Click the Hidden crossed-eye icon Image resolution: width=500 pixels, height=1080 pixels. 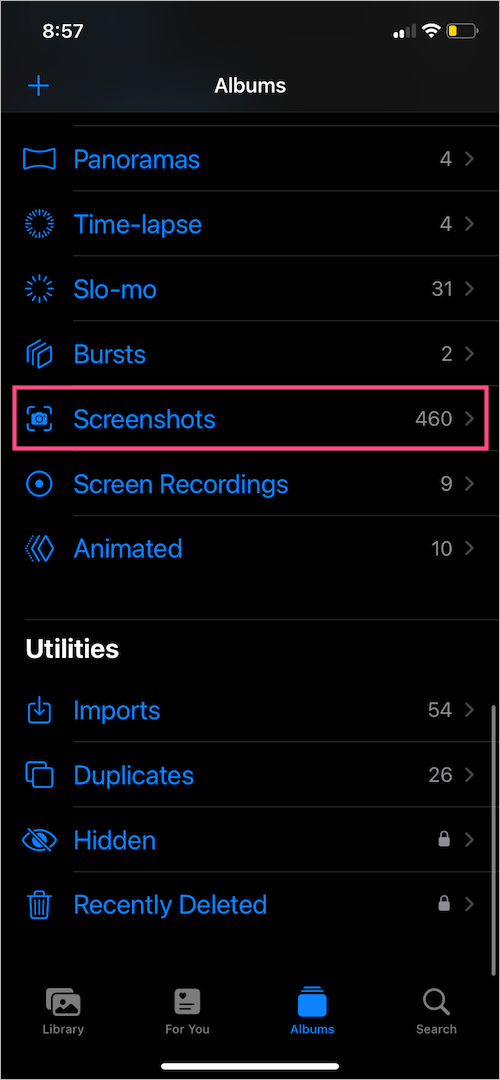pos(39,840)
